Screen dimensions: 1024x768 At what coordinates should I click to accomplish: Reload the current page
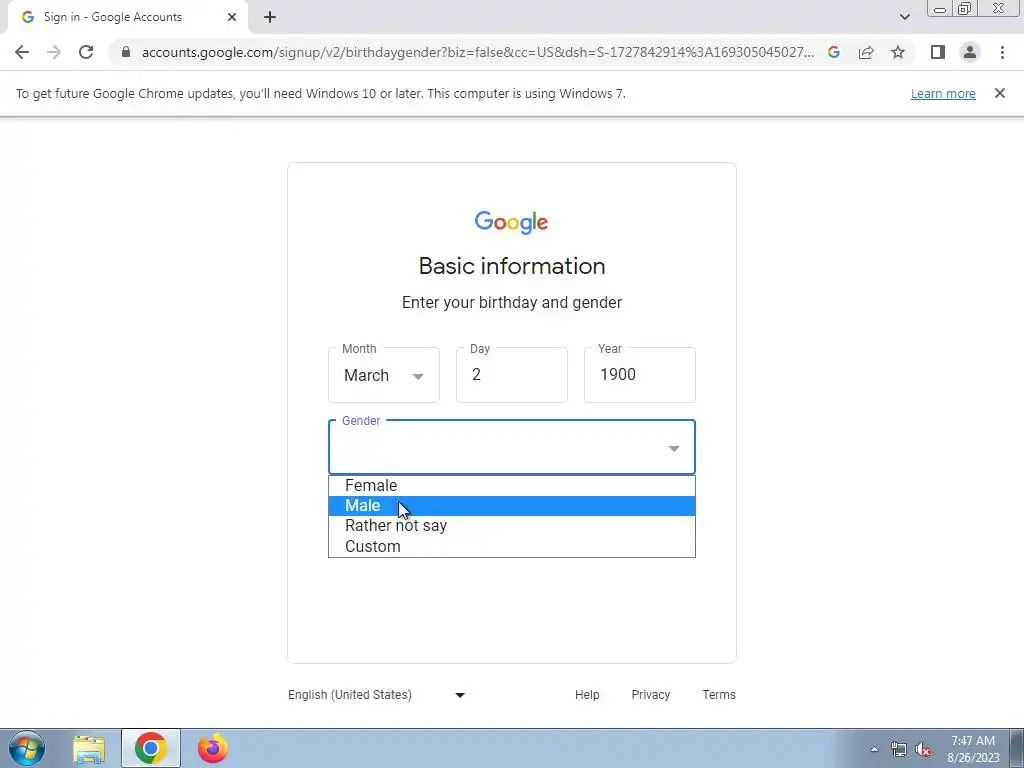[x=86, y=52]
